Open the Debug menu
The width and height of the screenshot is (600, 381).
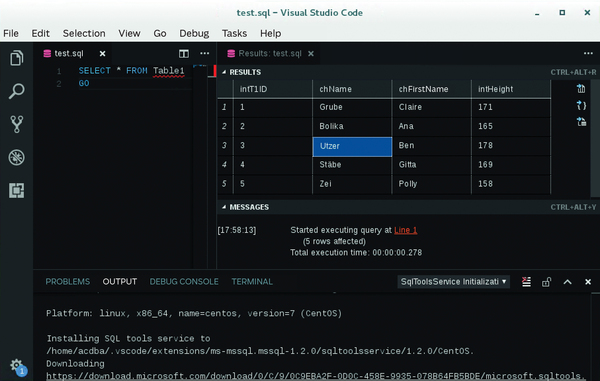194,34
